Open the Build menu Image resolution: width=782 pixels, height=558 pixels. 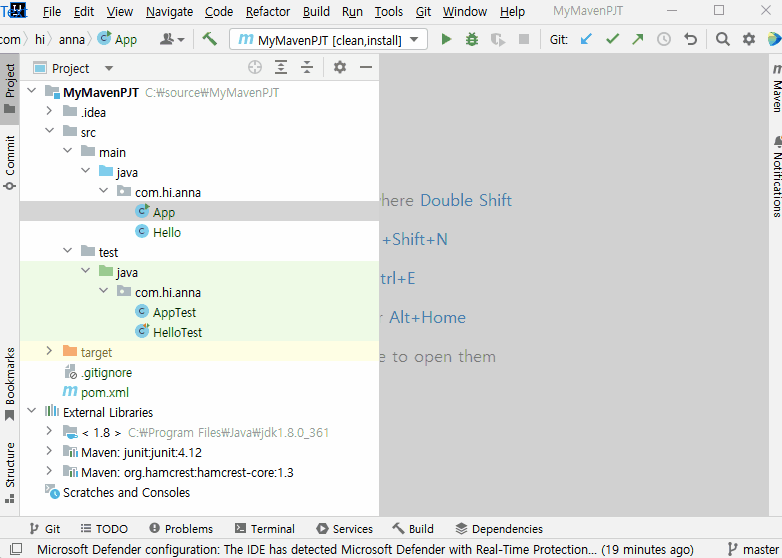[316, 11]
